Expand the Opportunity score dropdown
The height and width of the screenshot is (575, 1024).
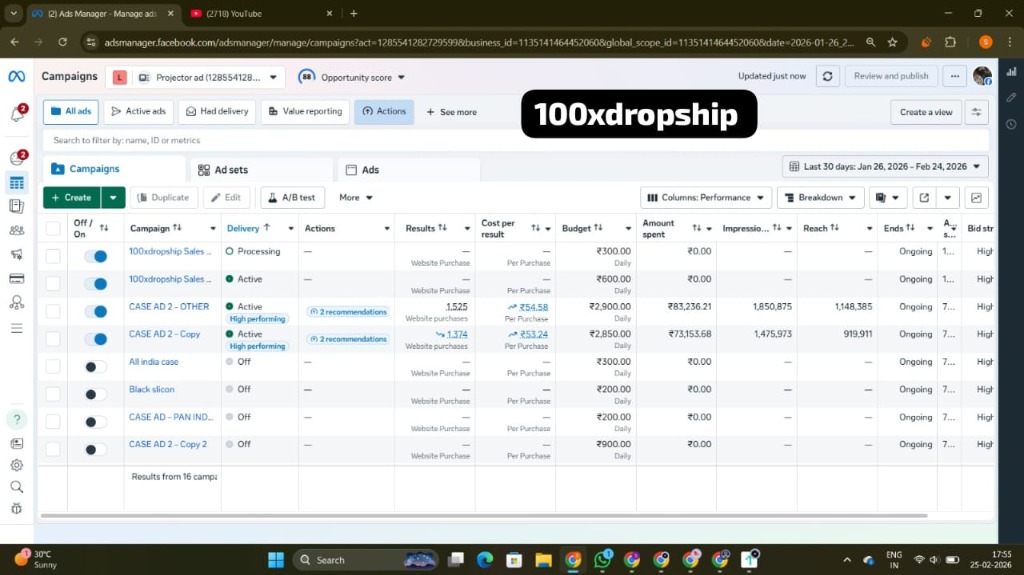pyautogui.click(x=352, y=77)
